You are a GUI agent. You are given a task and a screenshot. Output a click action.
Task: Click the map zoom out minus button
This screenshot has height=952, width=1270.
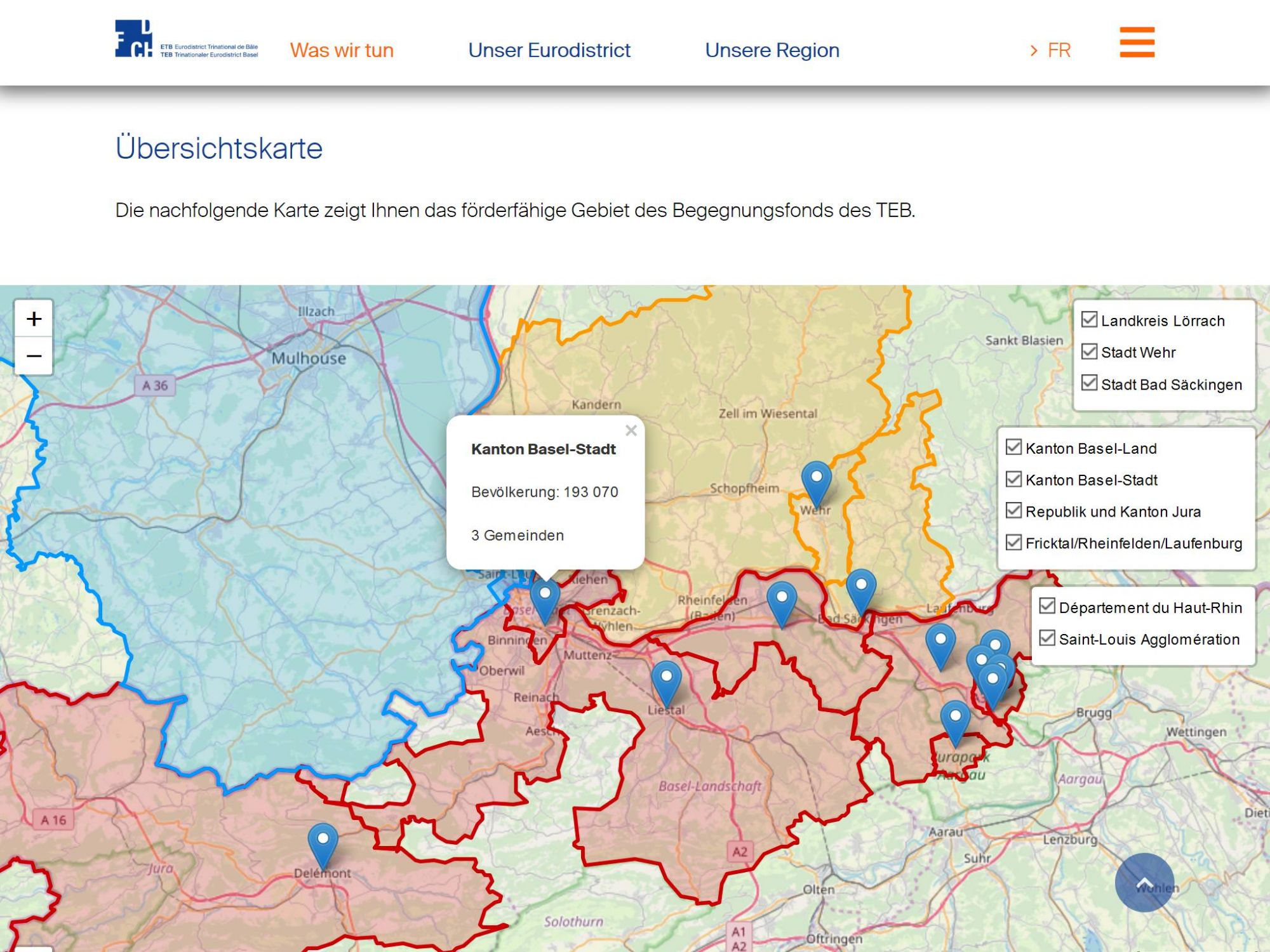coord(34,355)
